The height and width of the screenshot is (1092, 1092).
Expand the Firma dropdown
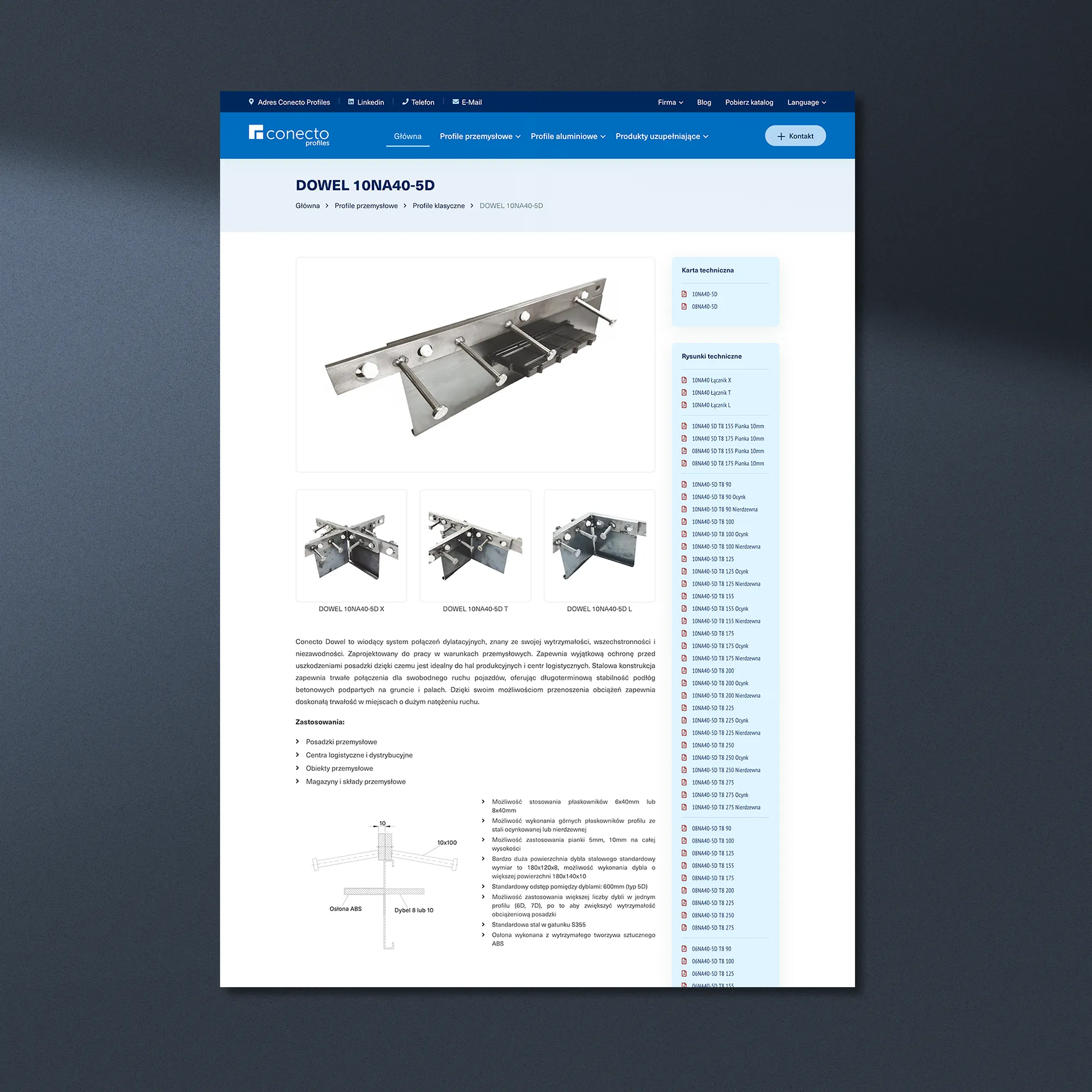pos(670,102)
